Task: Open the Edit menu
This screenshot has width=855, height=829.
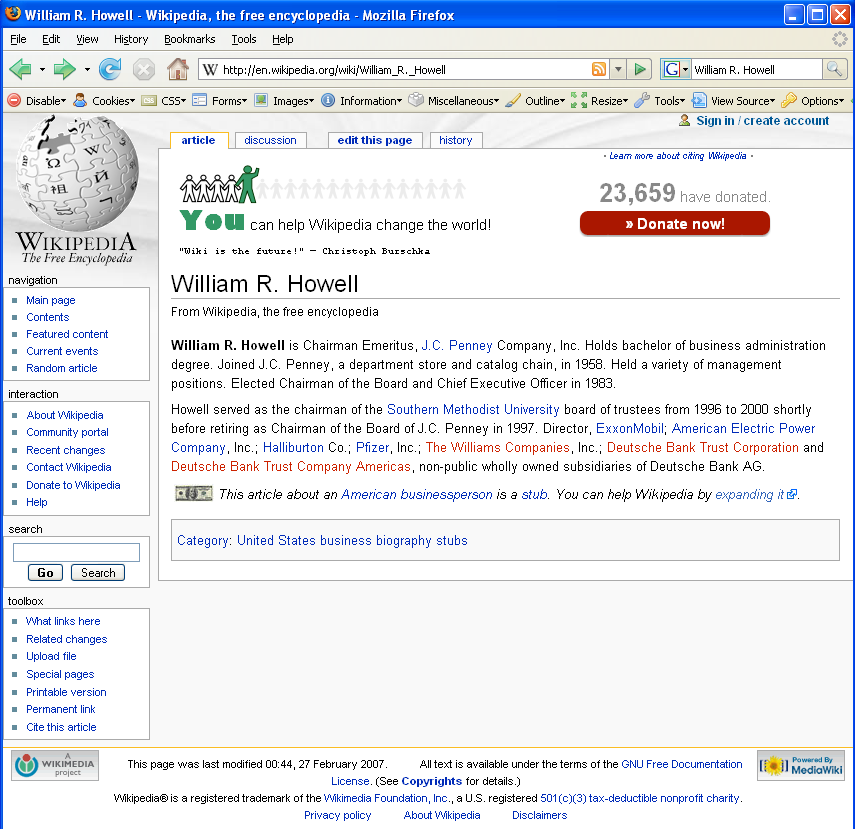Action: pos(51,39)
